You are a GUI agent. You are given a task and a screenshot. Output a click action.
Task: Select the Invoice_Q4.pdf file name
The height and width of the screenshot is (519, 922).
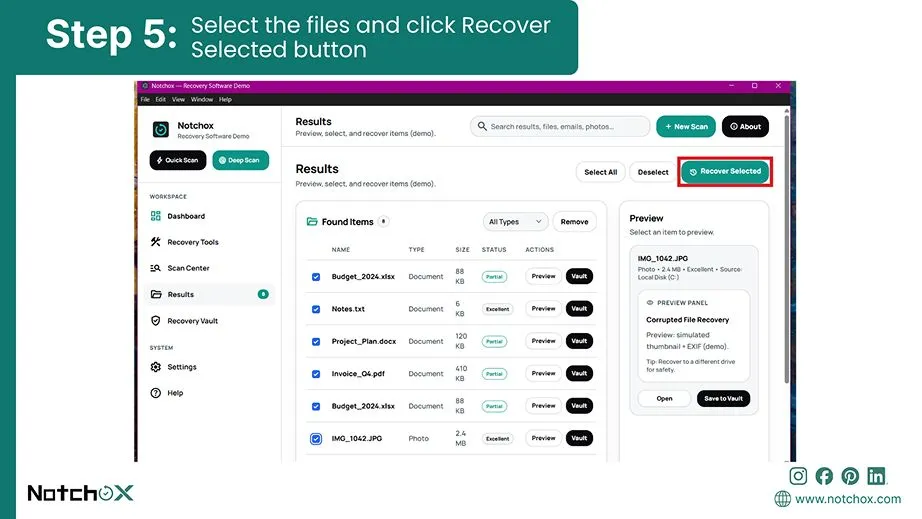[358, 374]
